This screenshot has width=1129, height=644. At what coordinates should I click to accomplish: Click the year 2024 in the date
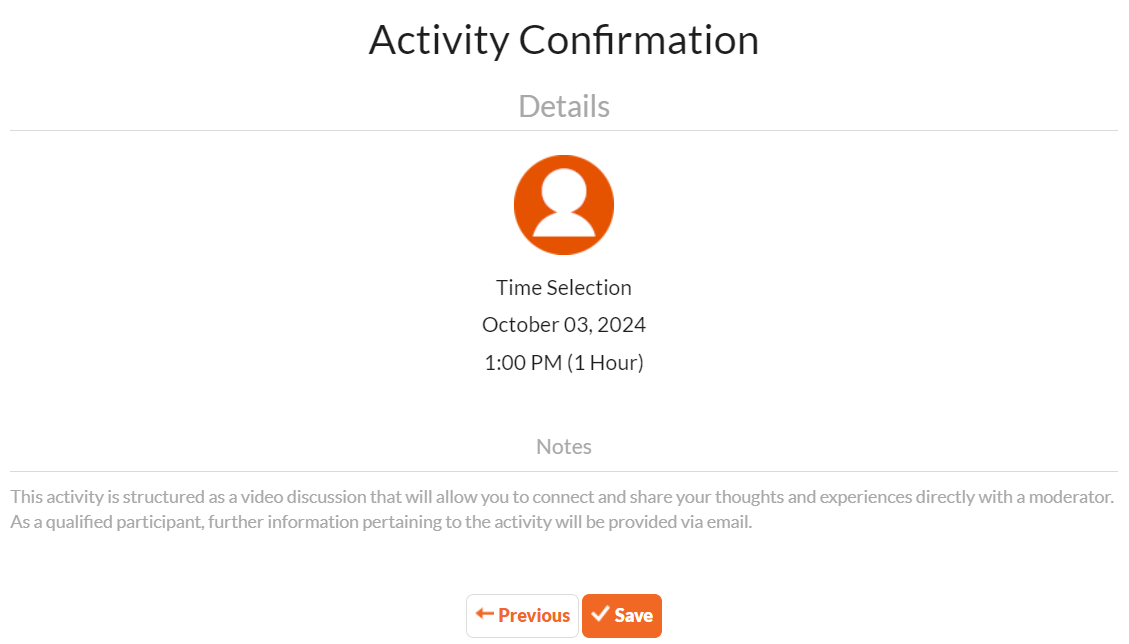[x=622, y=325]
